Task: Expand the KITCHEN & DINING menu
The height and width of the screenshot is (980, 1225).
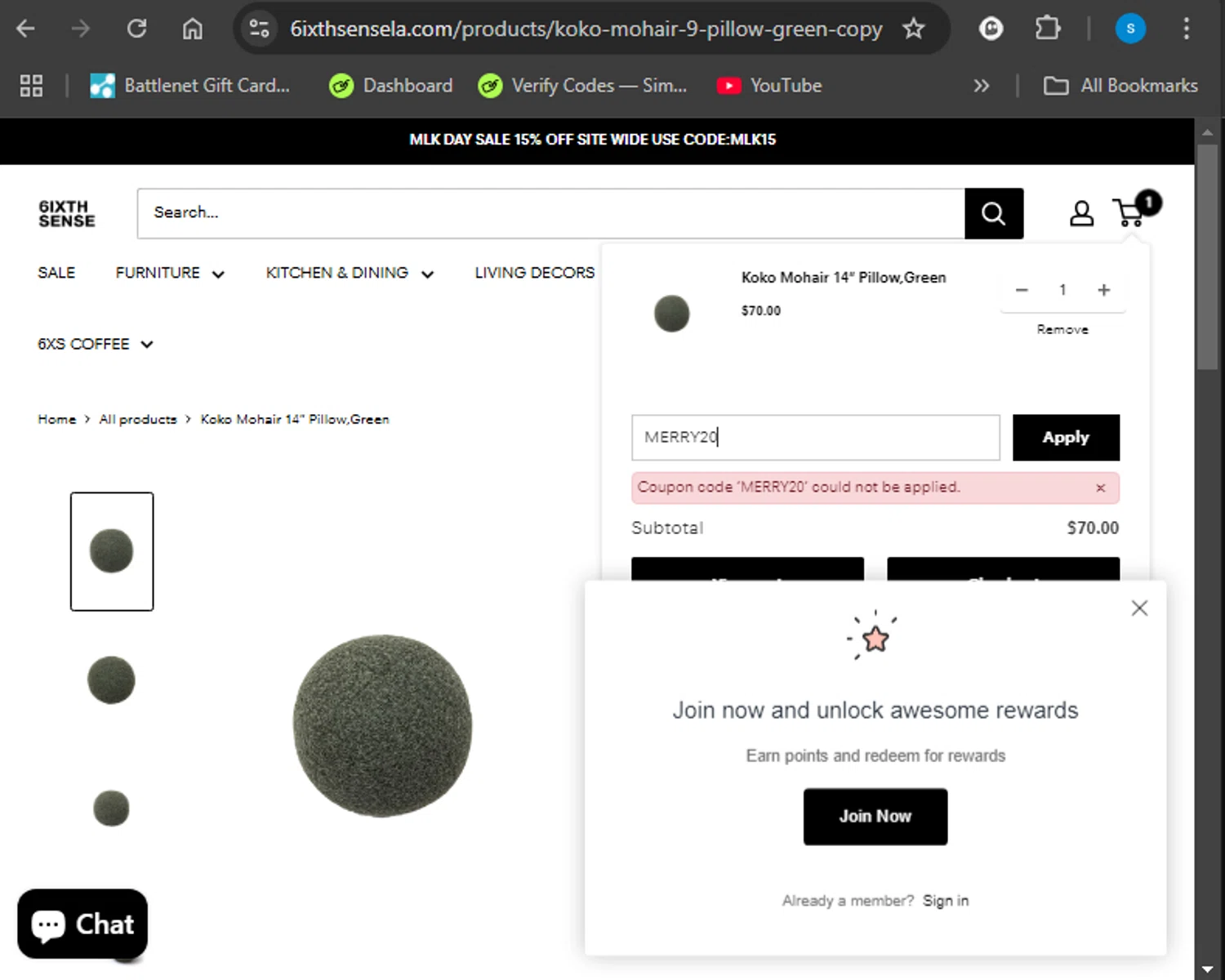Action: (x=350, y=273)
